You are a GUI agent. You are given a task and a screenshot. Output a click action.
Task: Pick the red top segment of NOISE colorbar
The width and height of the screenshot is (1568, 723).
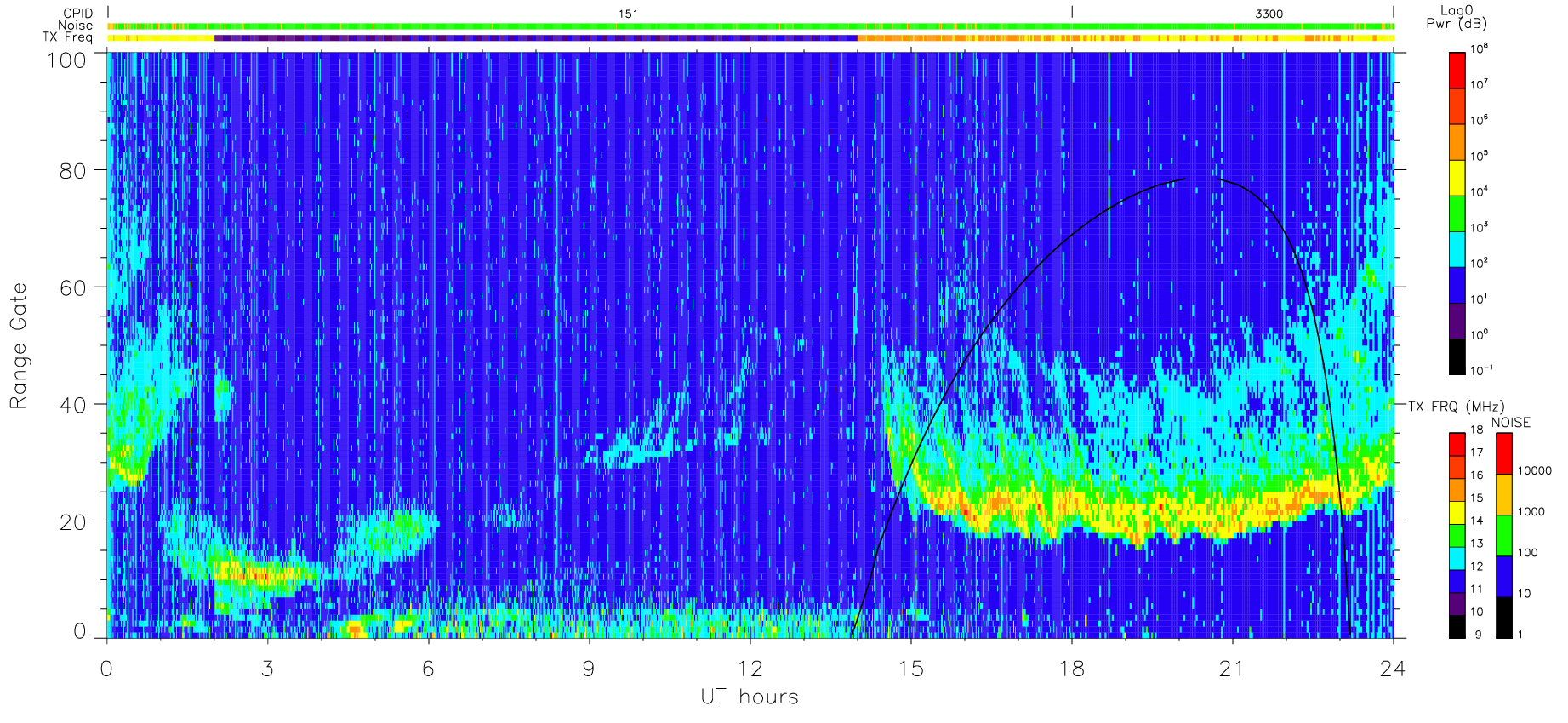pos(1503,453)
